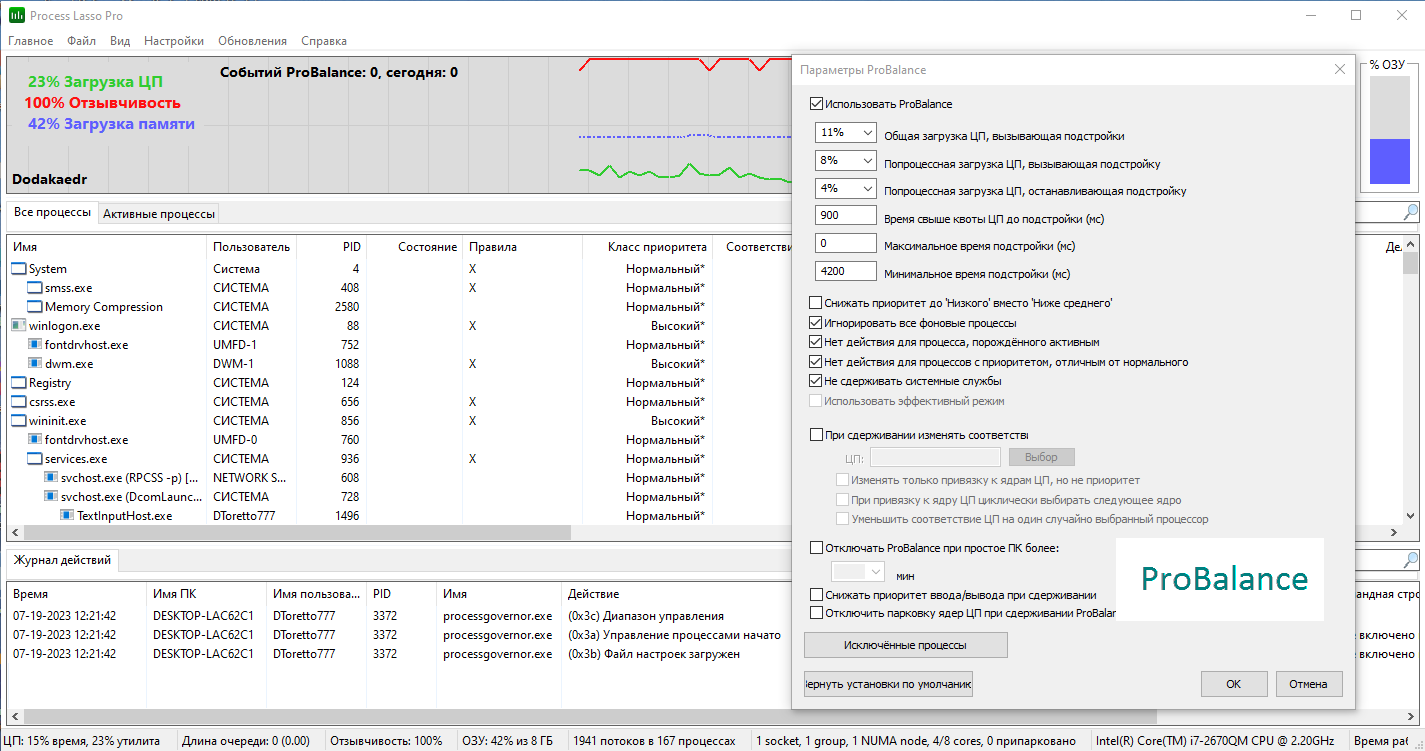Close the ProBalance settings dialog

click(x=1340, y=70)
